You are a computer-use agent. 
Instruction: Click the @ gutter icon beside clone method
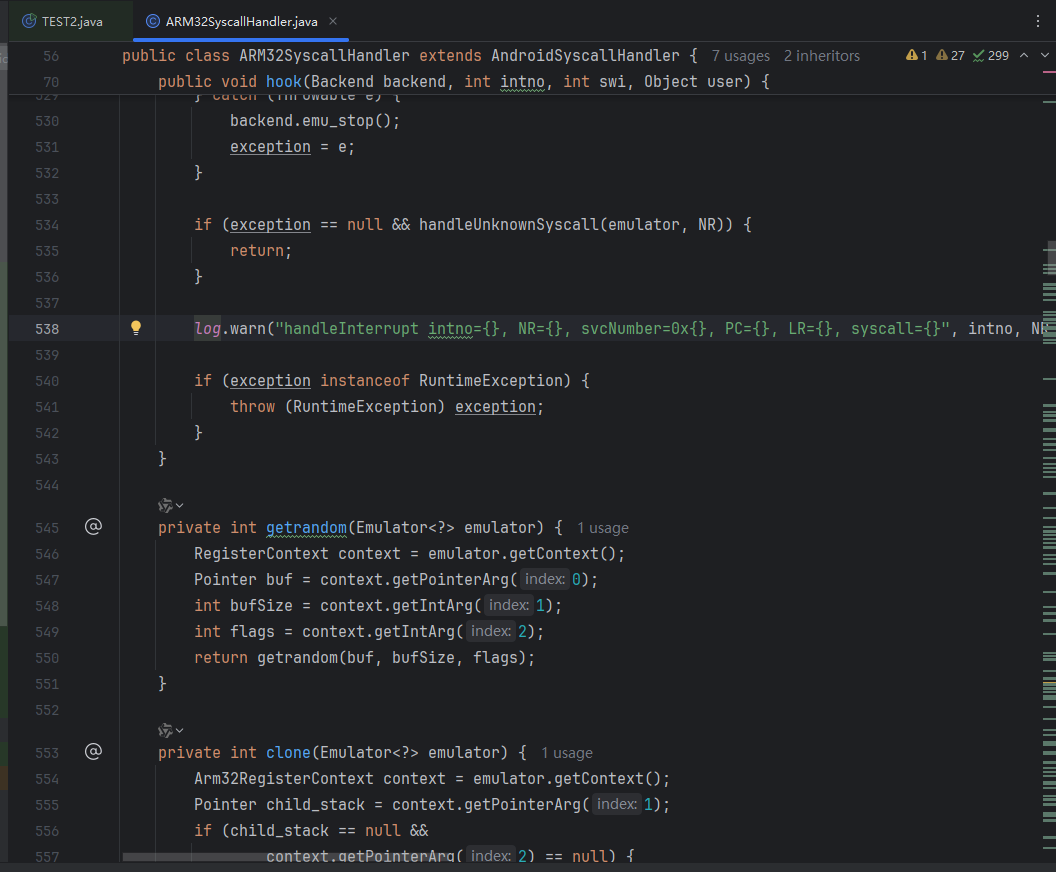[x=93, y=751]
